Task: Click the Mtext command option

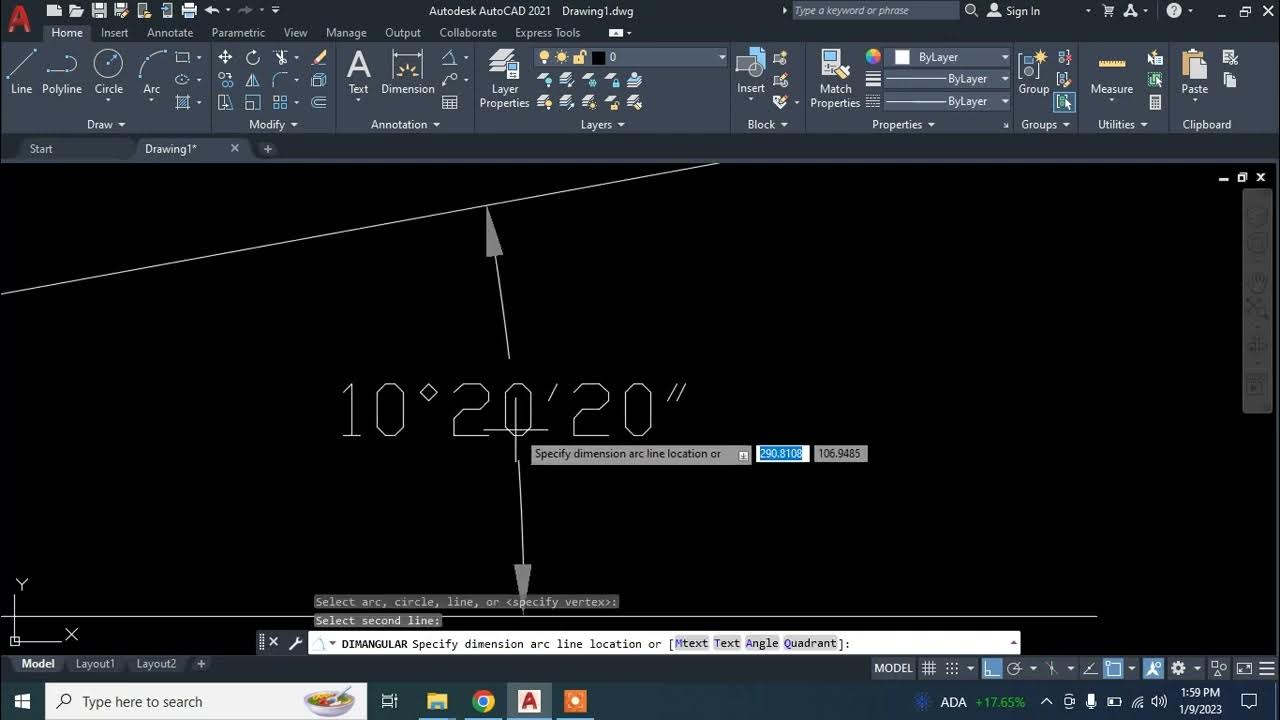Action: (x=691, y=644)
